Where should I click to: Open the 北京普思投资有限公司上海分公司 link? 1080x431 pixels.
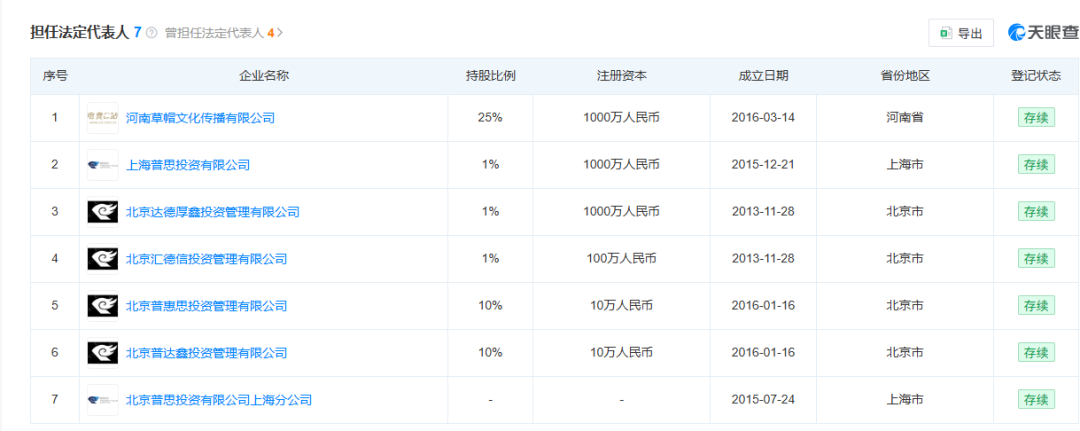coord(219,399)
